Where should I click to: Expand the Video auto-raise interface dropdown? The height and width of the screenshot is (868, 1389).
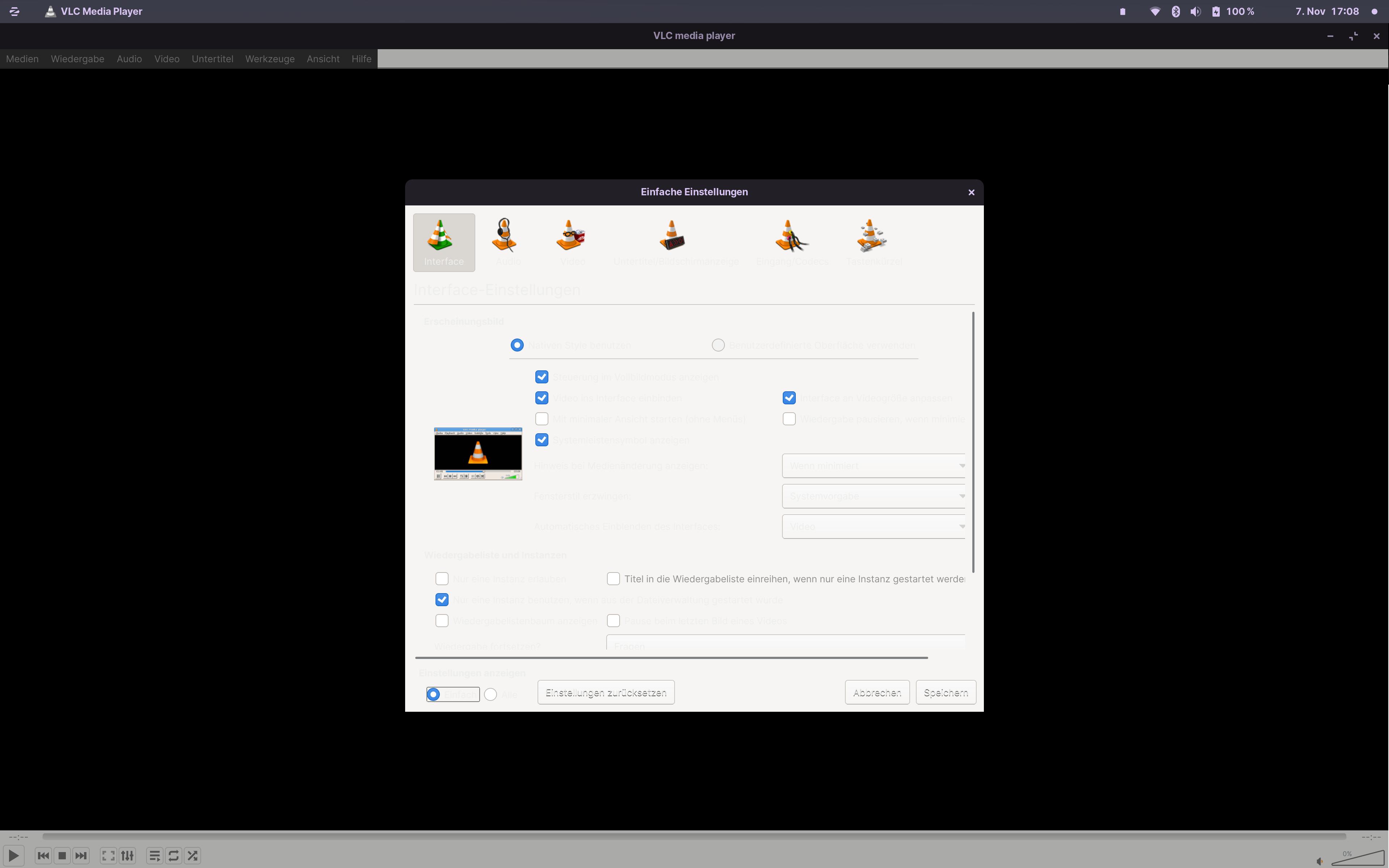(x=873, y=527)
